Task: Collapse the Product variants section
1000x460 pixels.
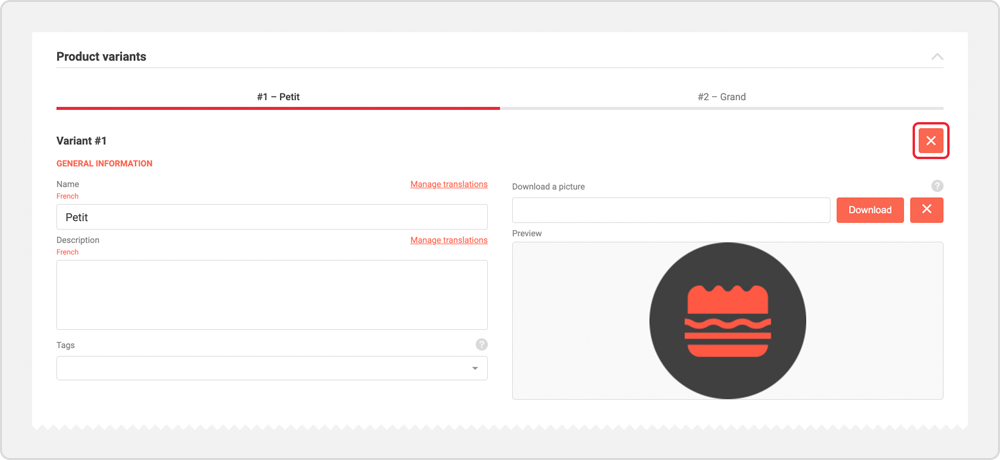Action: pos(937,57)
